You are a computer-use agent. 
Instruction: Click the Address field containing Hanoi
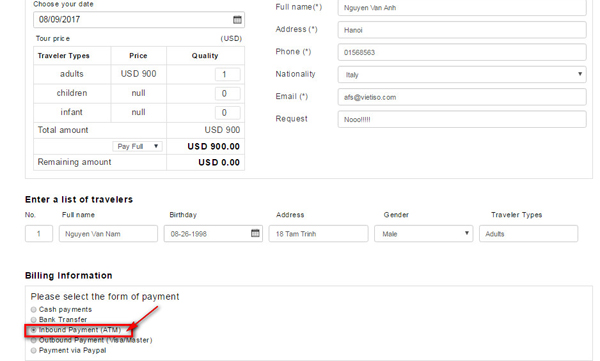click(x=462, y=30)
